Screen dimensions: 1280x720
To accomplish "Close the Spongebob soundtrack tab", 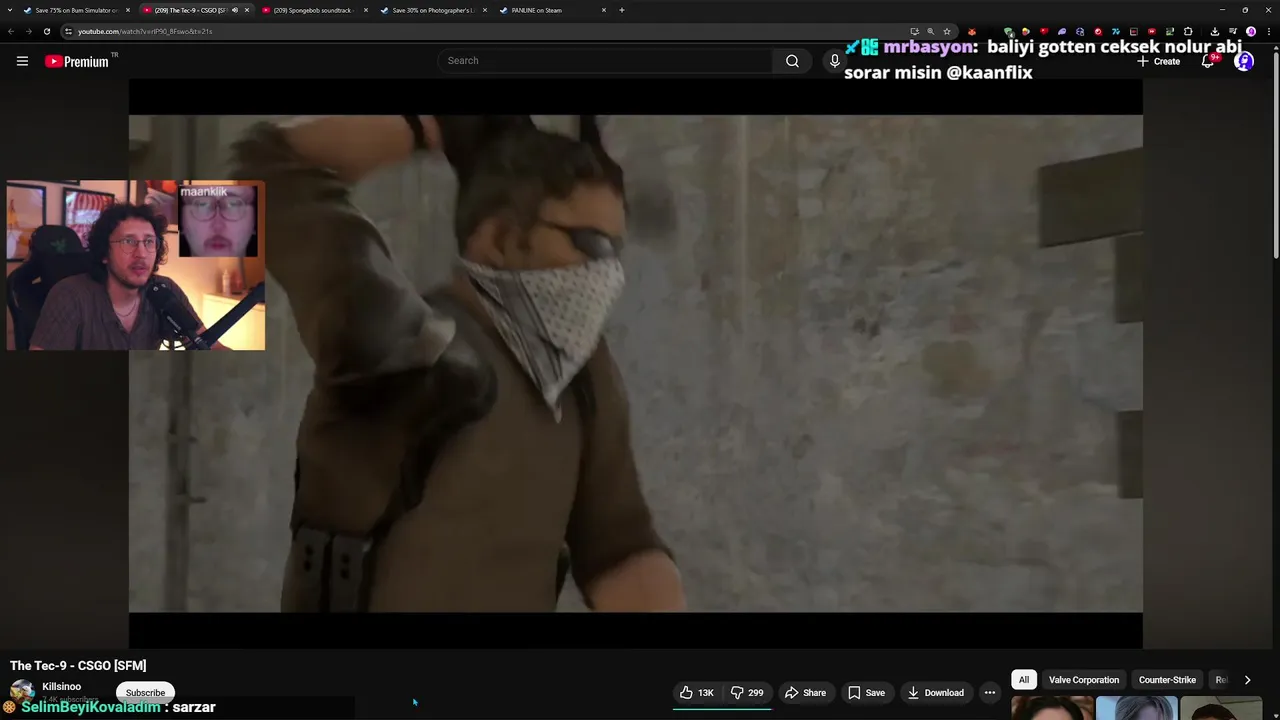I will tap(366, 10).
